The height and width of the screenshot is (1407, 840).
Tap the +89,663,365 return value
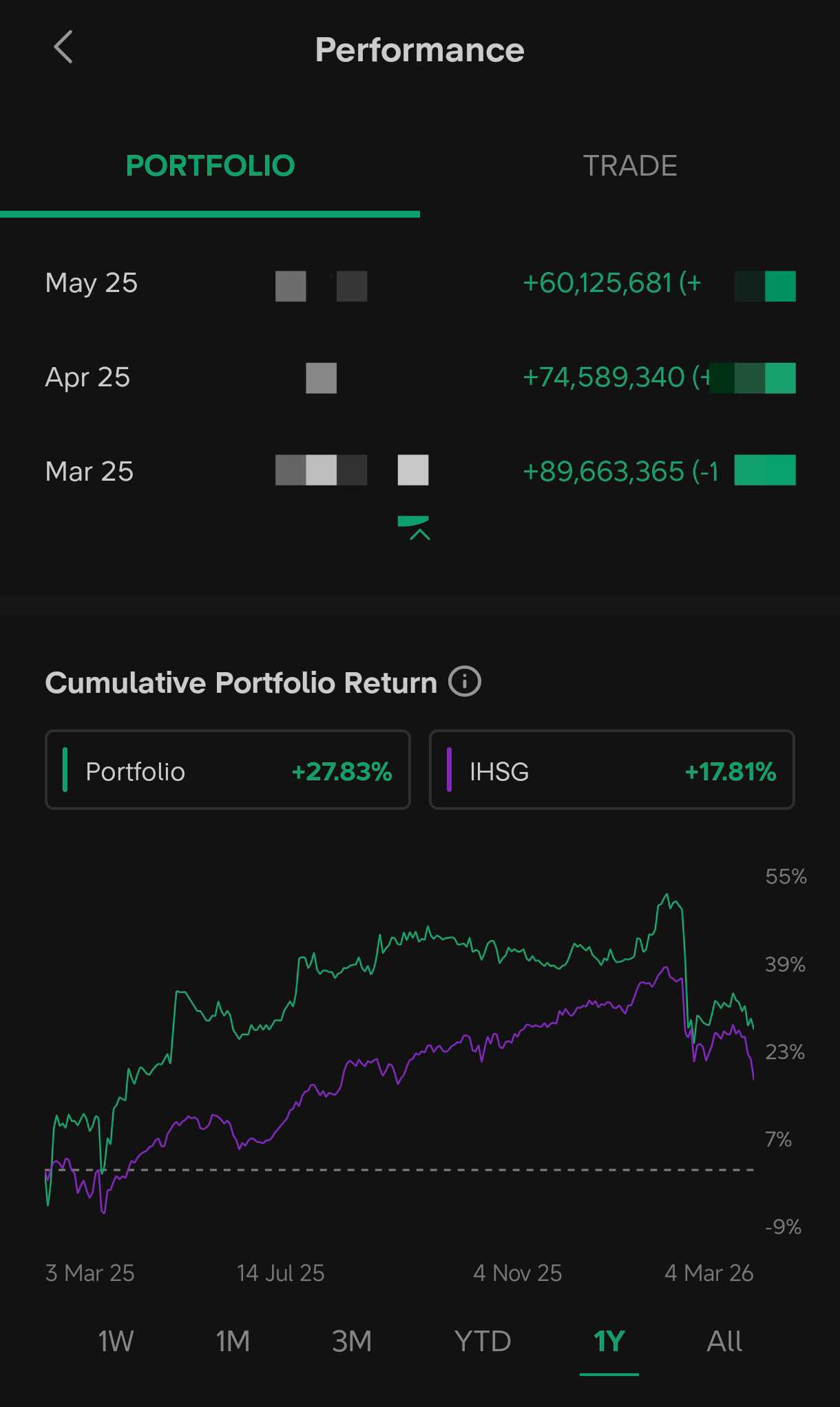click(x=604, y=472)
